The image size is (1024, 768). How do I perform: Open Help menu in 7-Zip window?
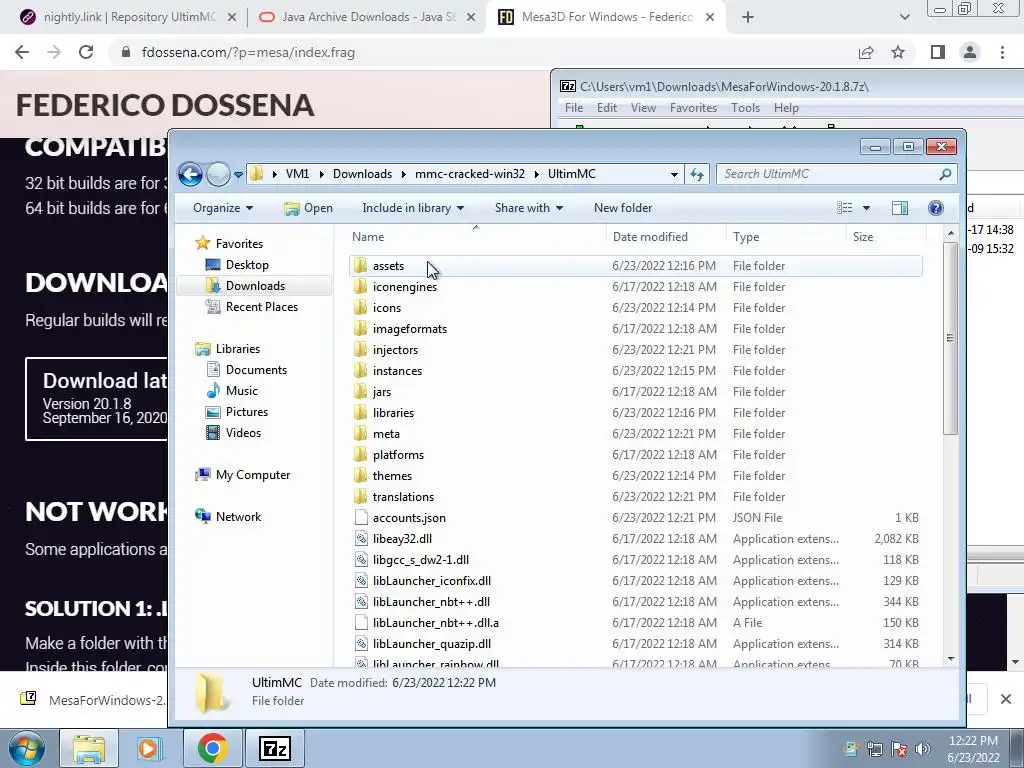tap(786, 108)
